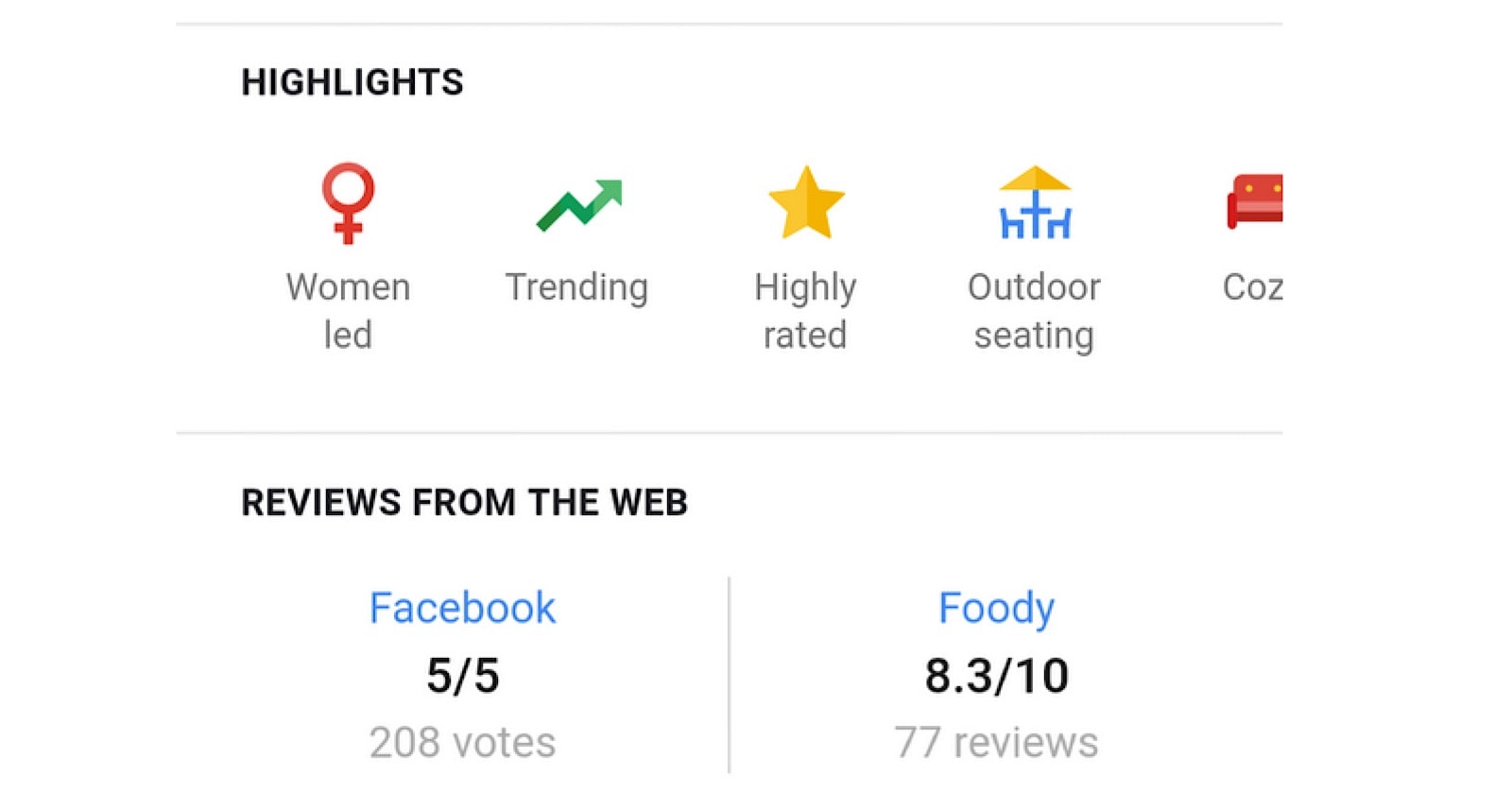
Task: Click the line above REVIEWS FROM THE WEB
Action: (729, 433)
